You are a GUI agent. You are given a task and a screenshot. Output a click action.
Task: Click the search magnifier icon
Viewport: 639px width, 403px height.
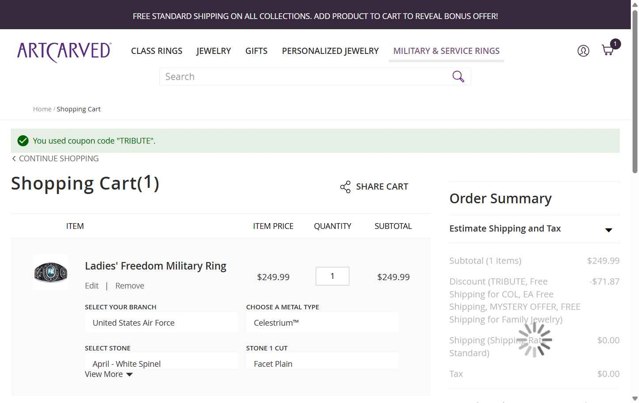[x=458, y=77]
